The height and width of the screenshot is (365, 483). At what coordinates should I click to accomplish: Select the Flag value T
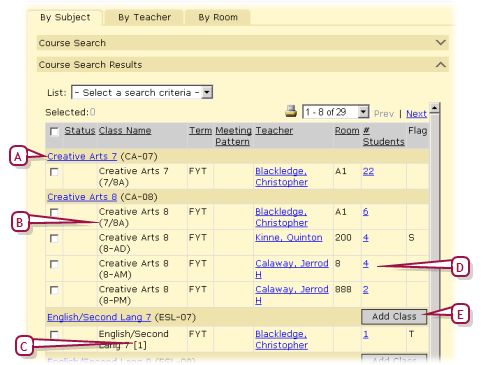411,334
